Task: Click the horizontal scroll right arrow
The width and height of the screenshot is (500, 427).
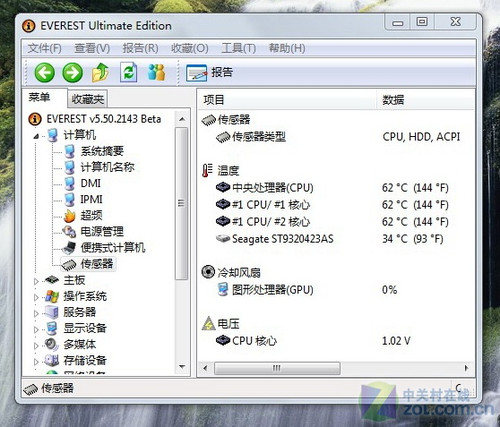Action: click(x=466, y=368)
